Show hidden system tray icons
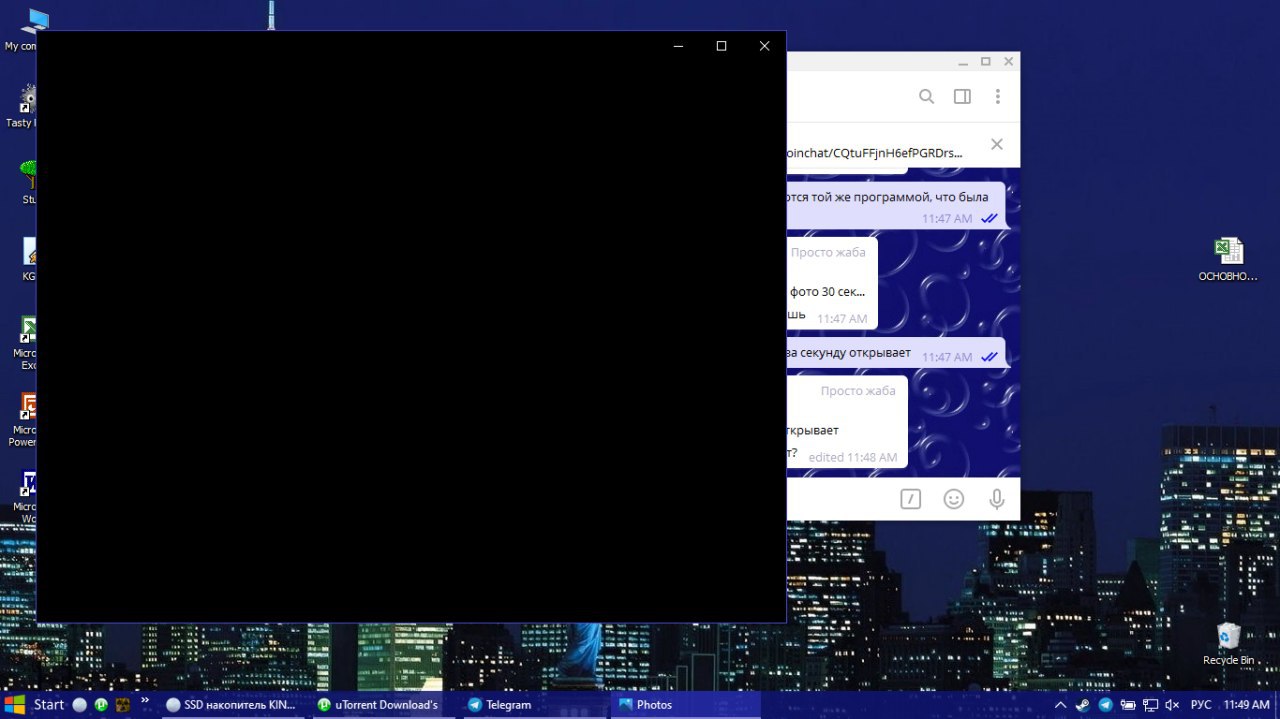This screenshot has width=1280, height=719. [x=1061, y=705]
